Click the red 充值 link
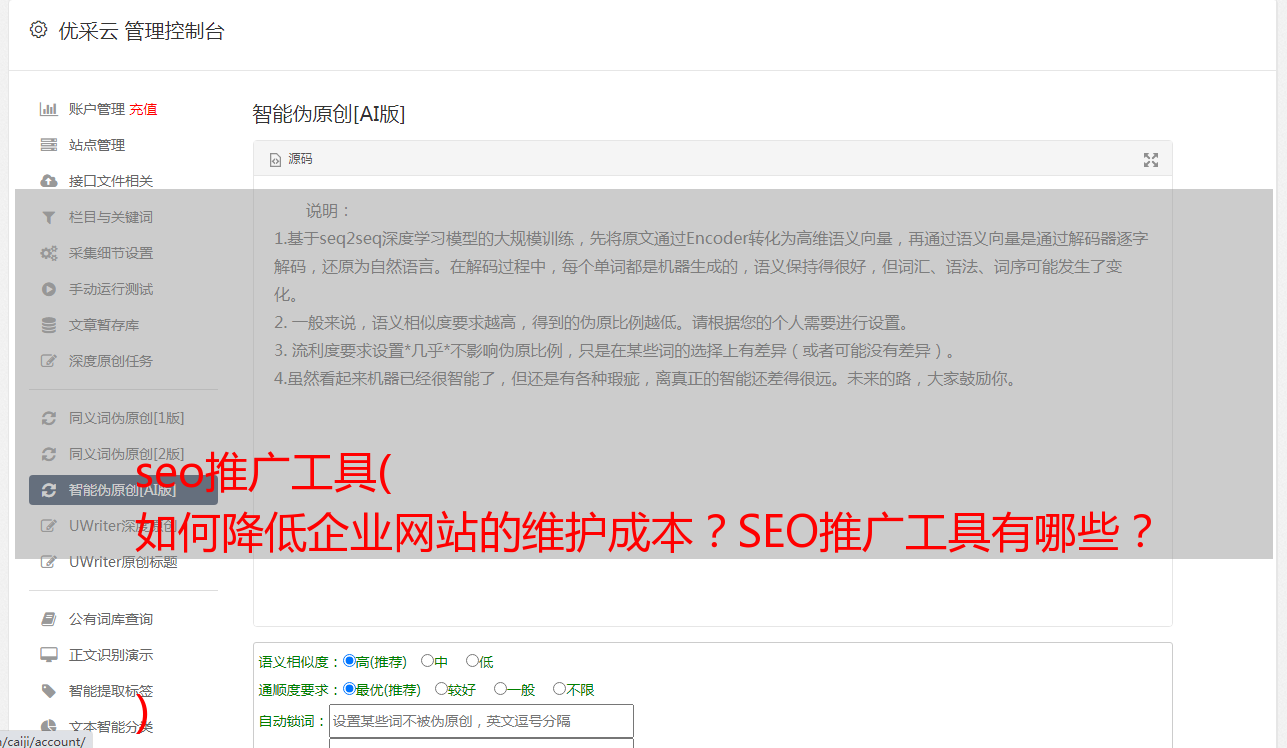1287x748 pixels. (x=143, y=109)
